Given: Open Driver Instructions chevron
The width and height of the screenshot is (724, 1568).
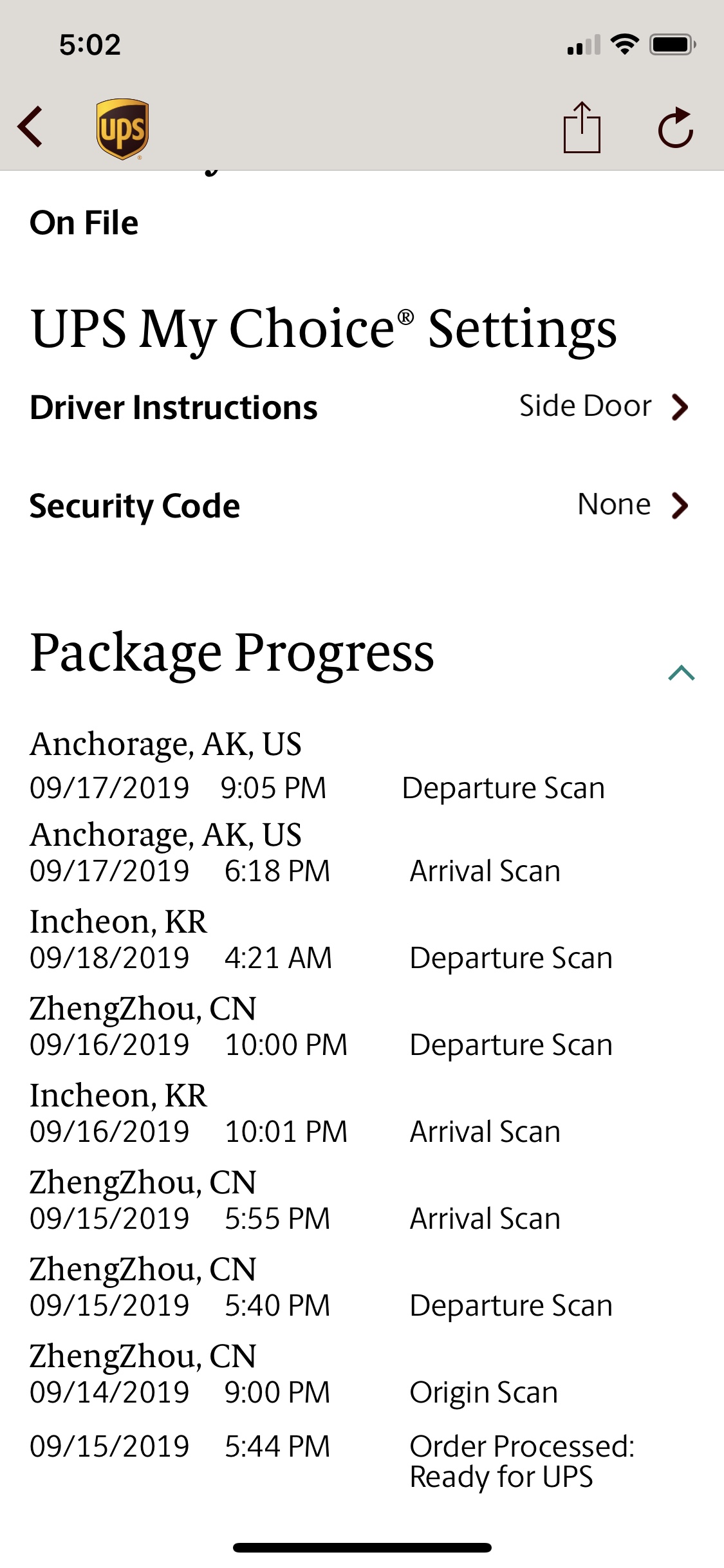Looking at the screenshot, I should point(680,407).
